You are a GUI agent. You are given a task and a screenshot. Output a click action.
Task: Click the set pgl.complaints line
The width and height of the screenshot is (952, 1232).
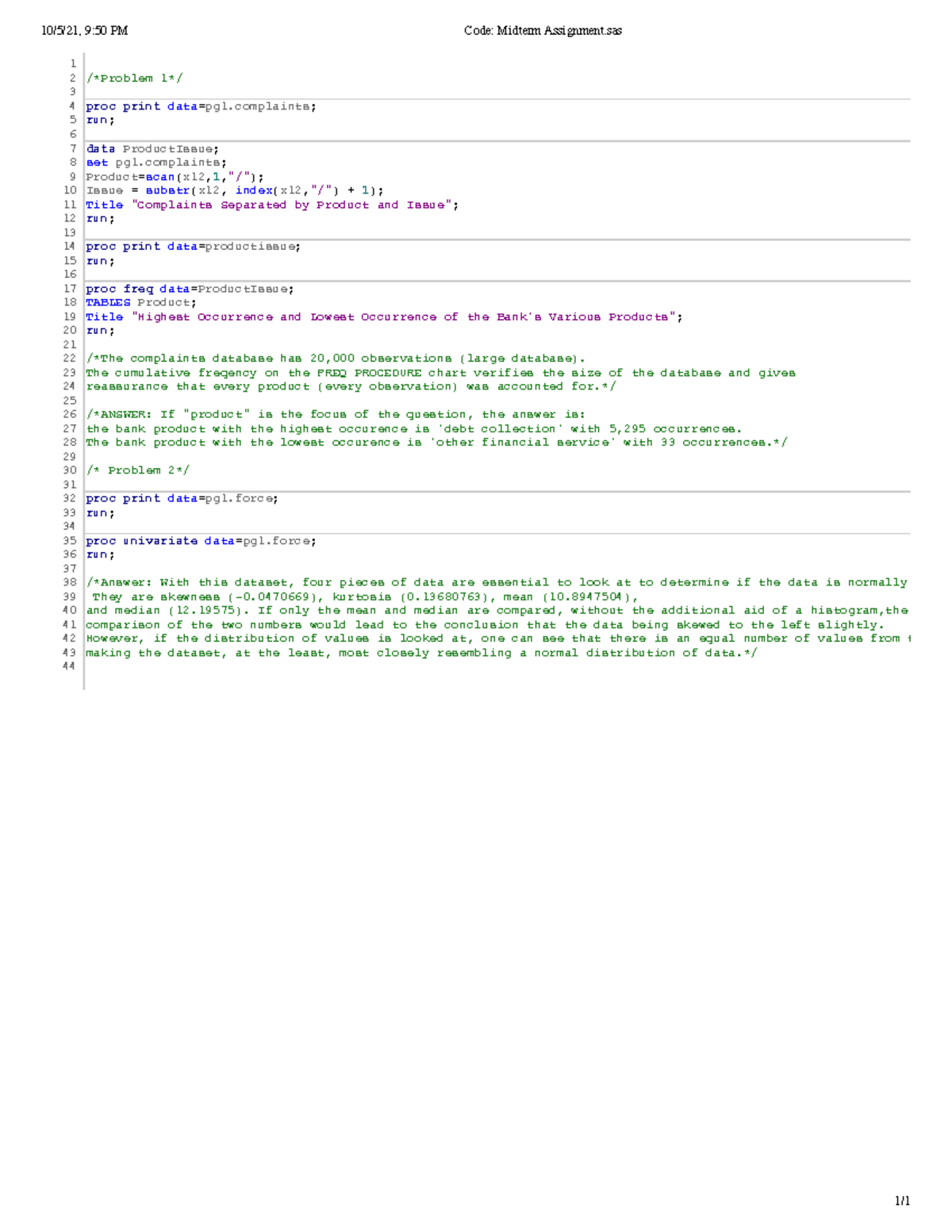(x=155, y=162)
